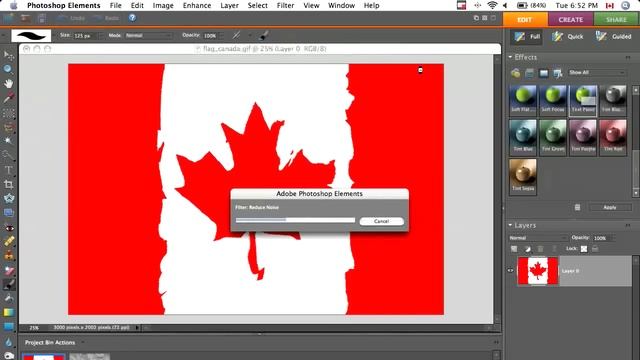Select the Layer 0 thumbnail

[538, 271]
